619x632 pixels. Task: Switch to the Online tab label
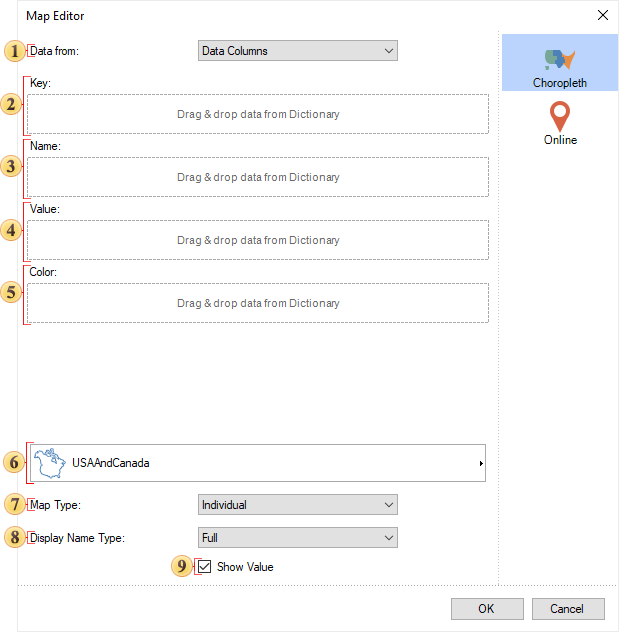(x=560, y=140)
